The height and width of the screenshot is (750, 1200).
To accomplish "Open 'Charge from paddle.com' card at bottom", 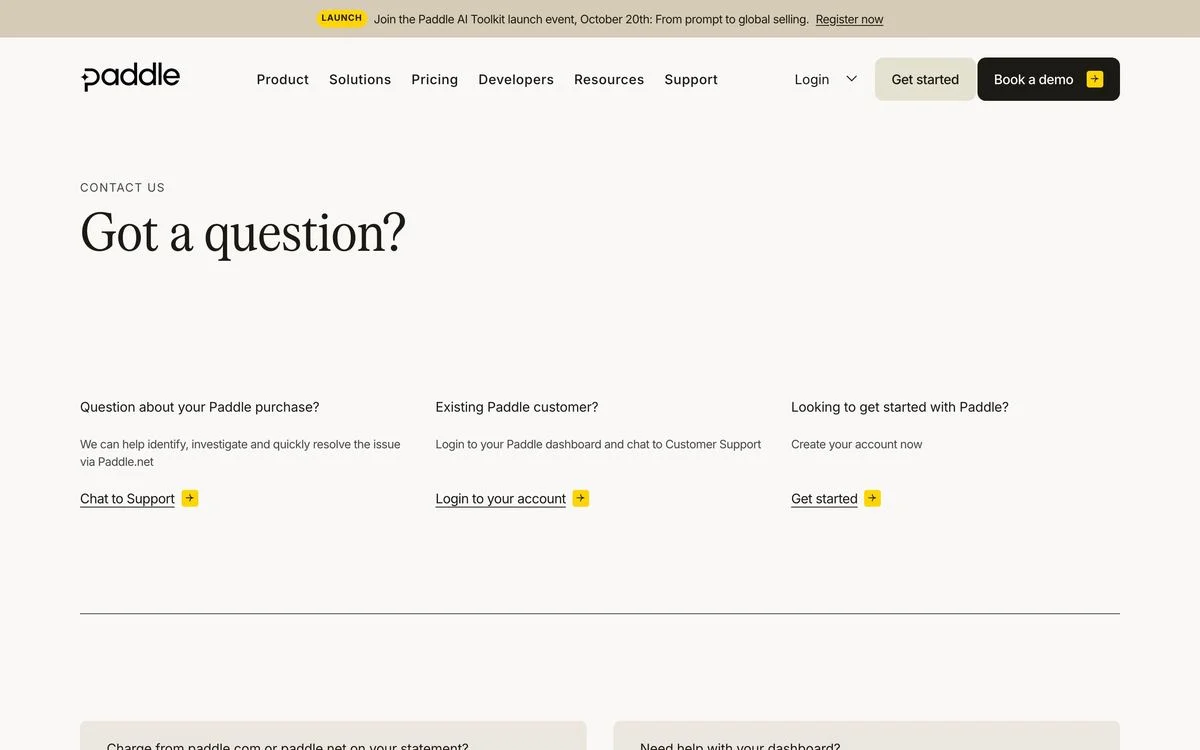I will (333, 736).
